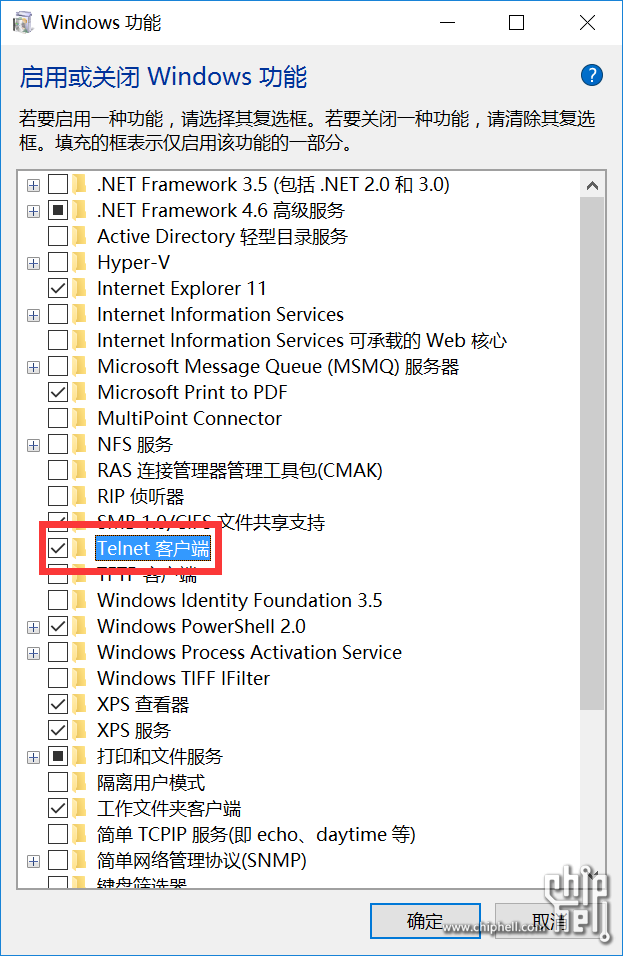Uncheck XPS 服务 checkbox
This screenshot has height=956, width=623.
pos(58,730)
